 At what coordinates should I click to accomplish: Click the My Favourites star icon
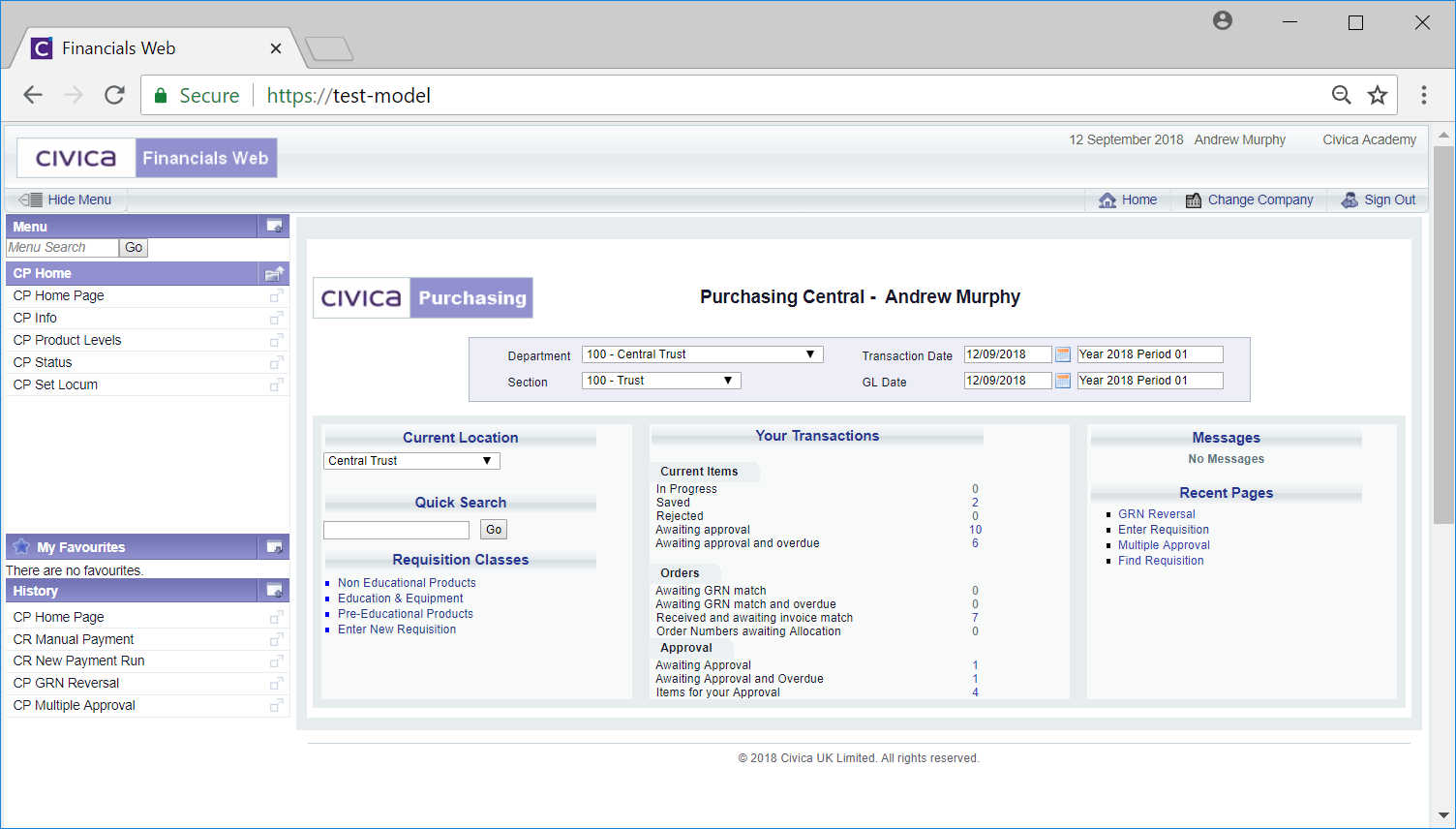(21, 546)
